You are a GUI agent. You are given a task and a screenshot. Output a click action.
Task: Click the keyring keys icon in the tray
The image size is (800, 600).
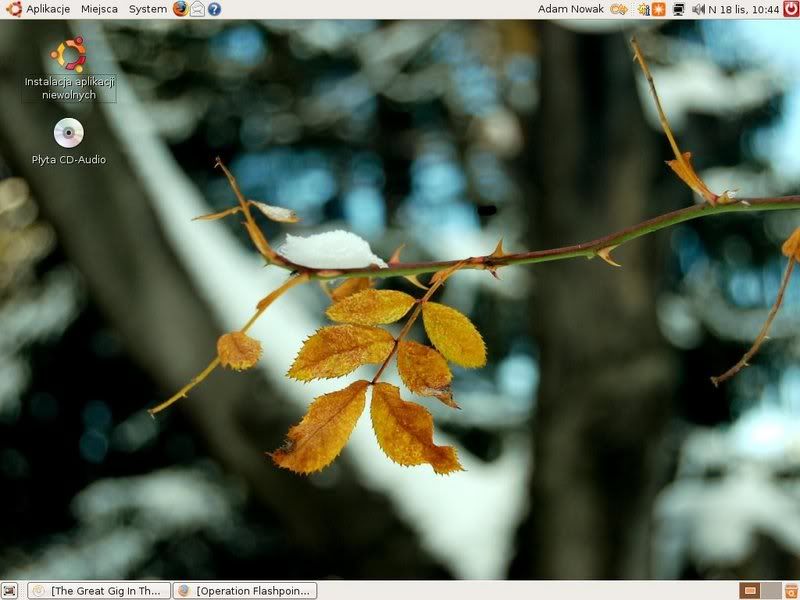[x=619, y=9]
